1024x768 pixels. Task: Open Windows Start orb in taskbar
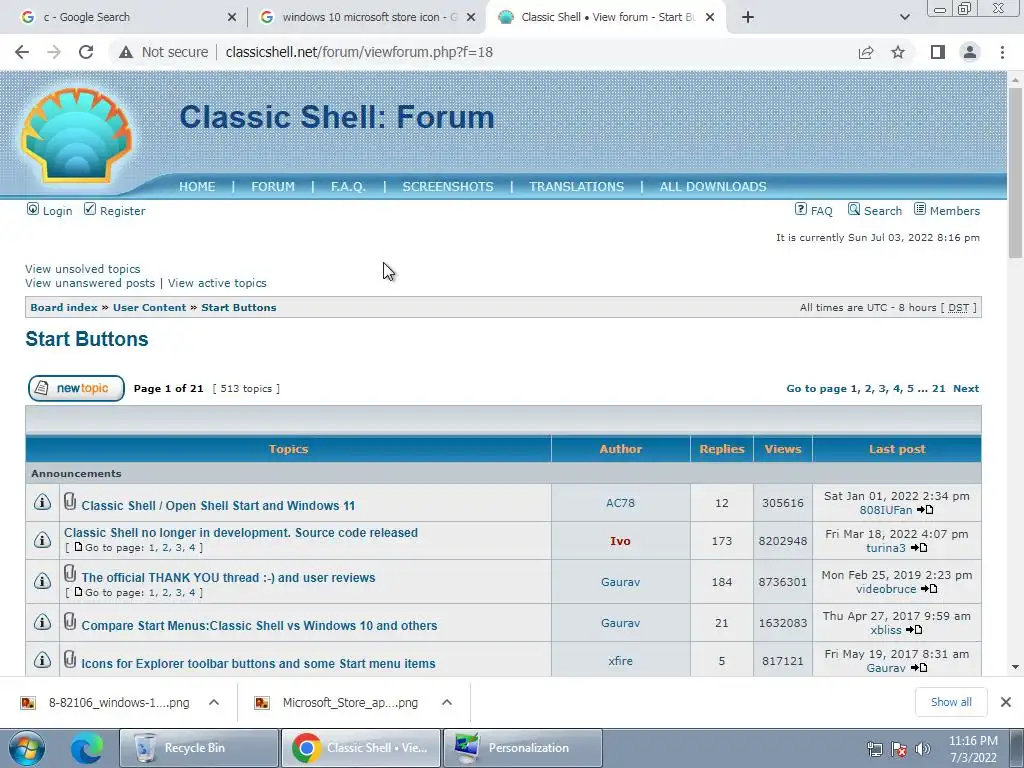(27, 748)
